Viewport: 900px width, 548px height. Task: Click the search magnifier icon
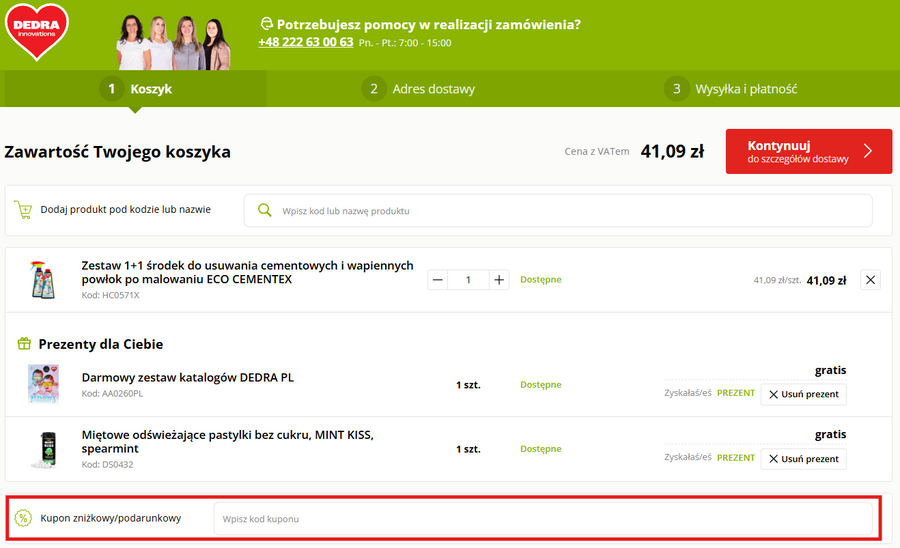click(265, 210)
